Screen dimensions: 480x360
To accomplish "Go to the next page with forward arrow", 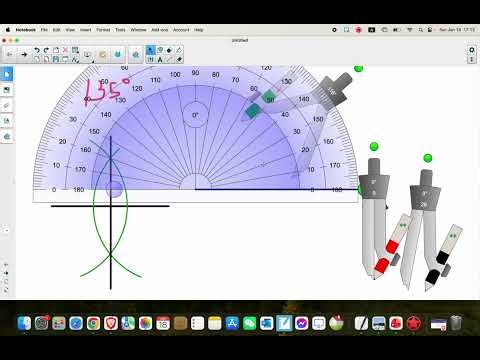I will tap(24, 54).
